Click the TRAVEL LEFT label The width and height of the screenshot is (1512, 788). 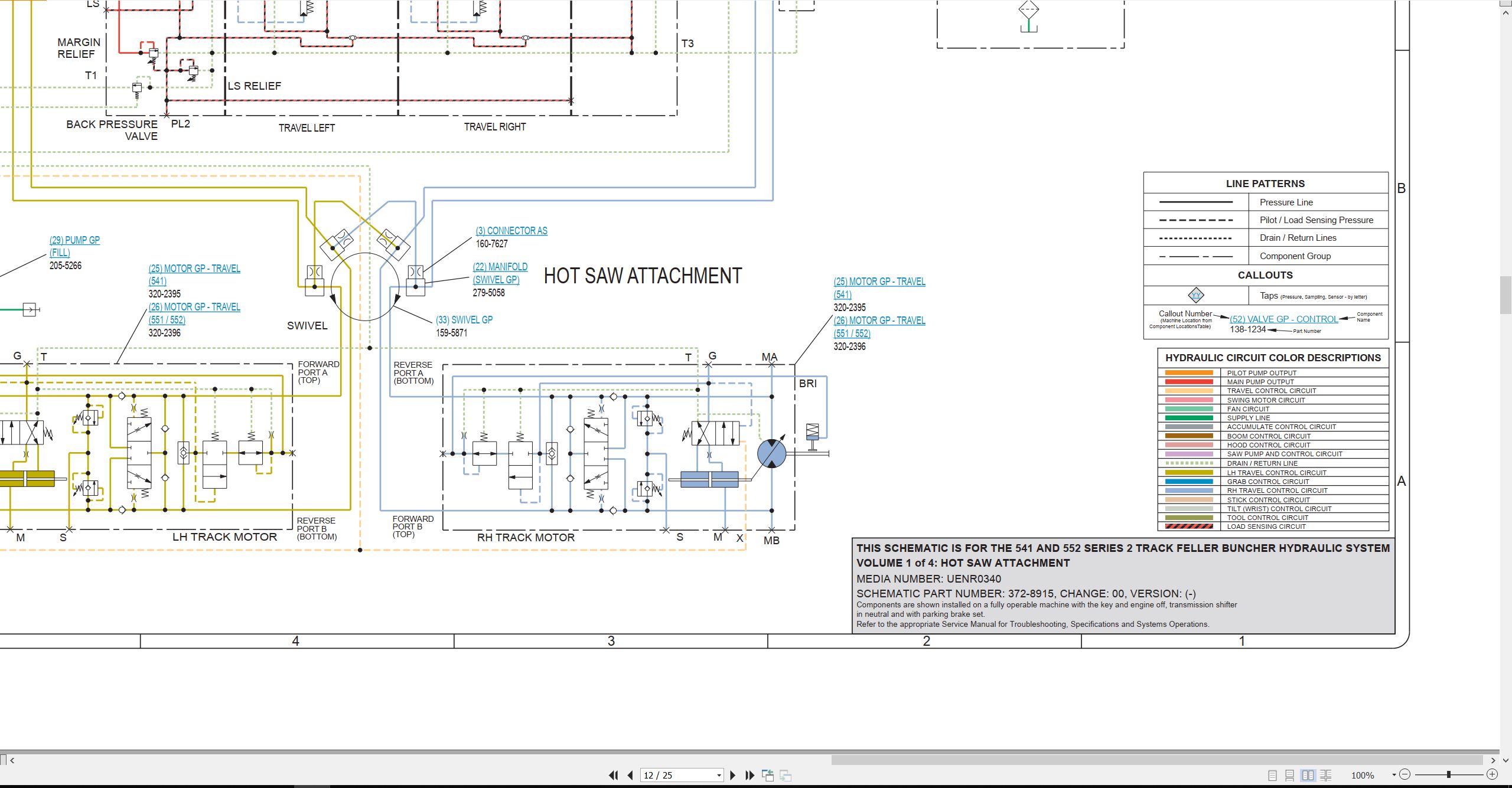(307, 127)
